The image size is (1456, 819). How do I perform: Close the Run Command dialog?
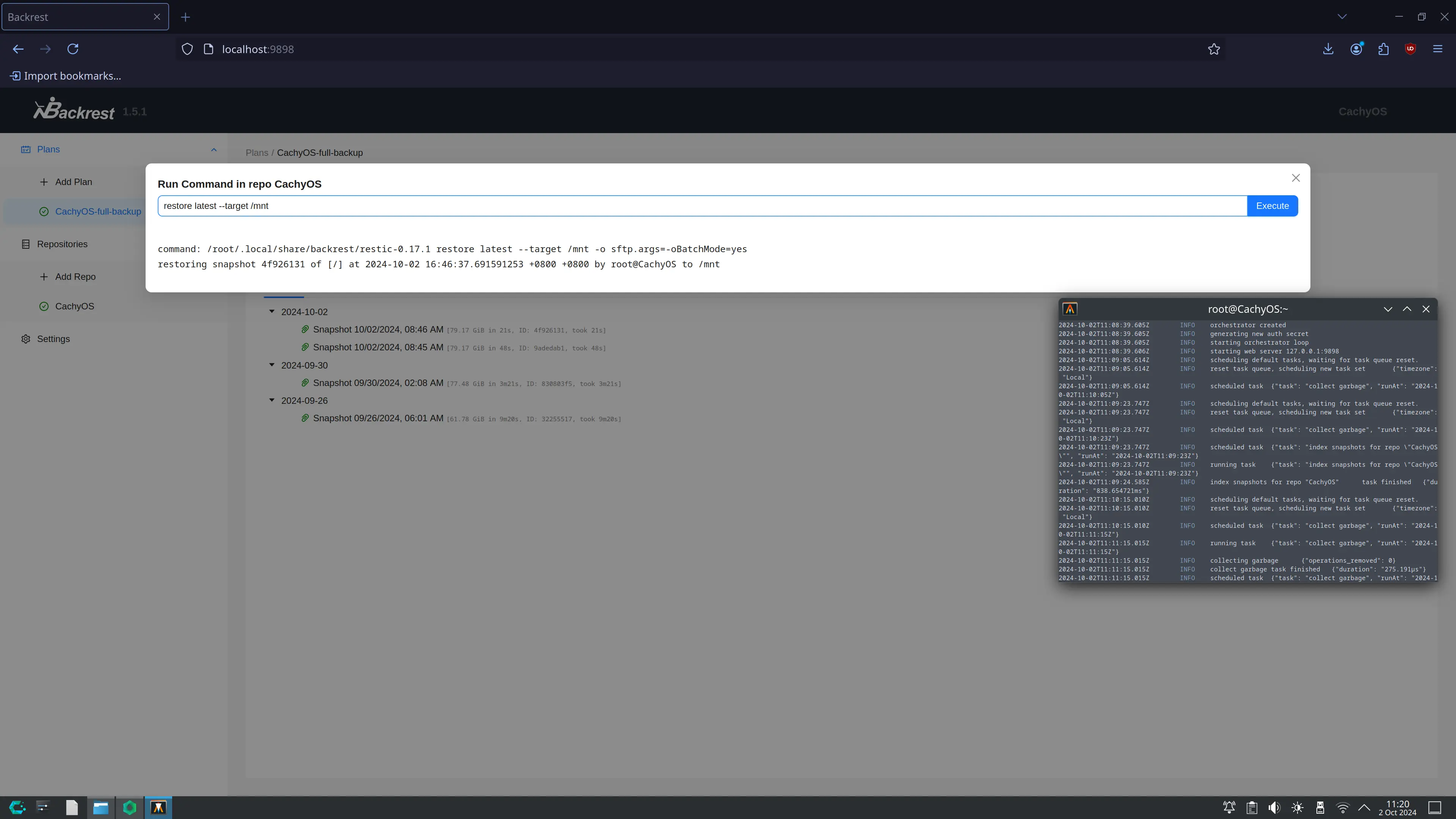[1296, 178]
